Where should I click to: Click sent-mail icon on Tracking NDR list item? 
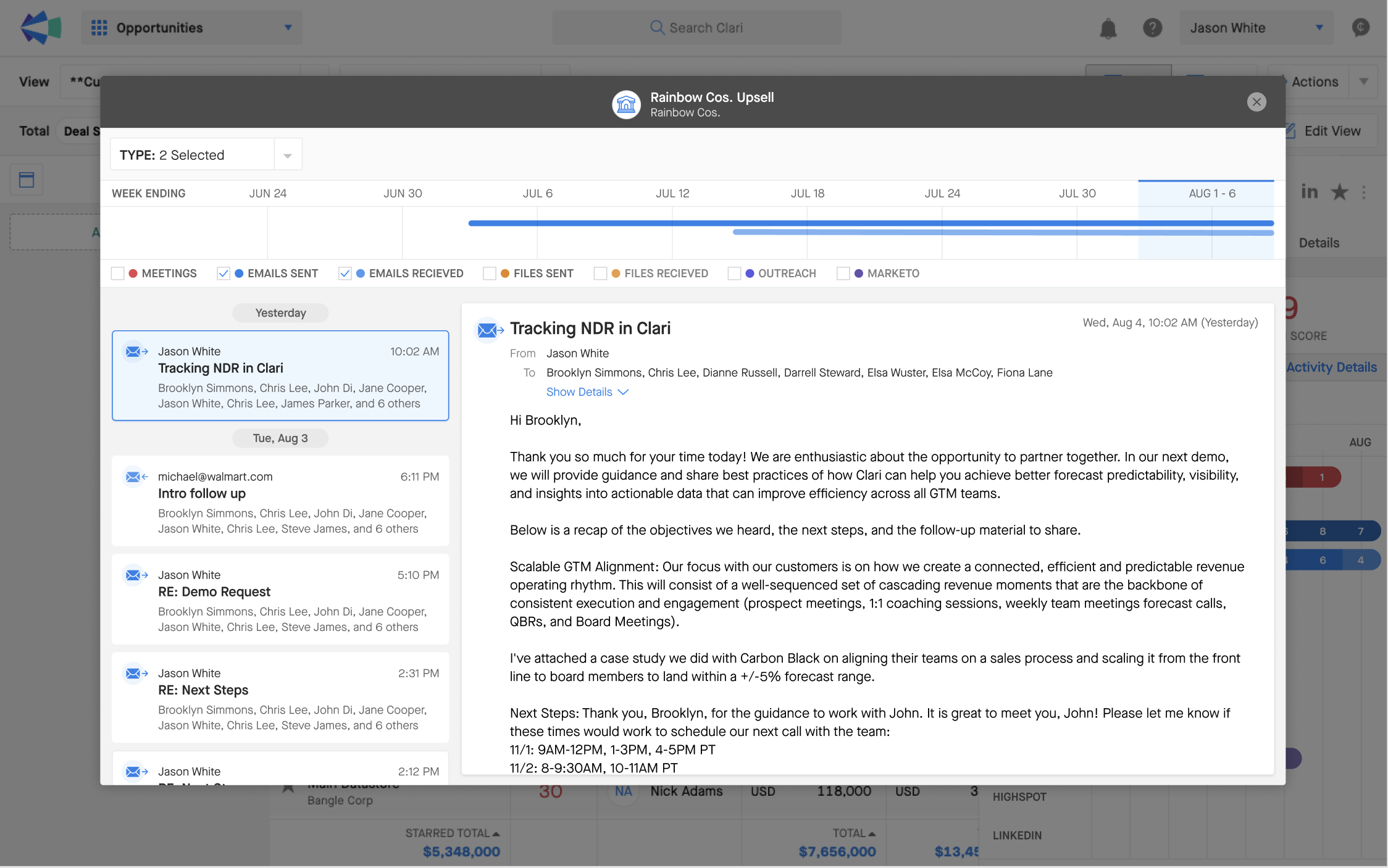coord(135,352)
